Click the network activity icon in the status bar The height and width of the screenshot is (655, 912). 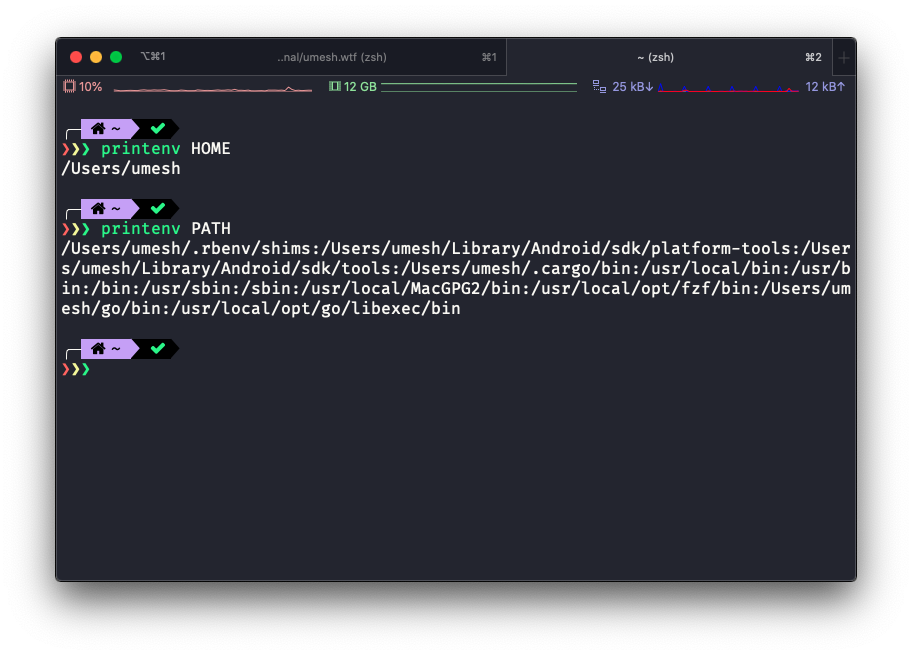click(x=598, y=87)
